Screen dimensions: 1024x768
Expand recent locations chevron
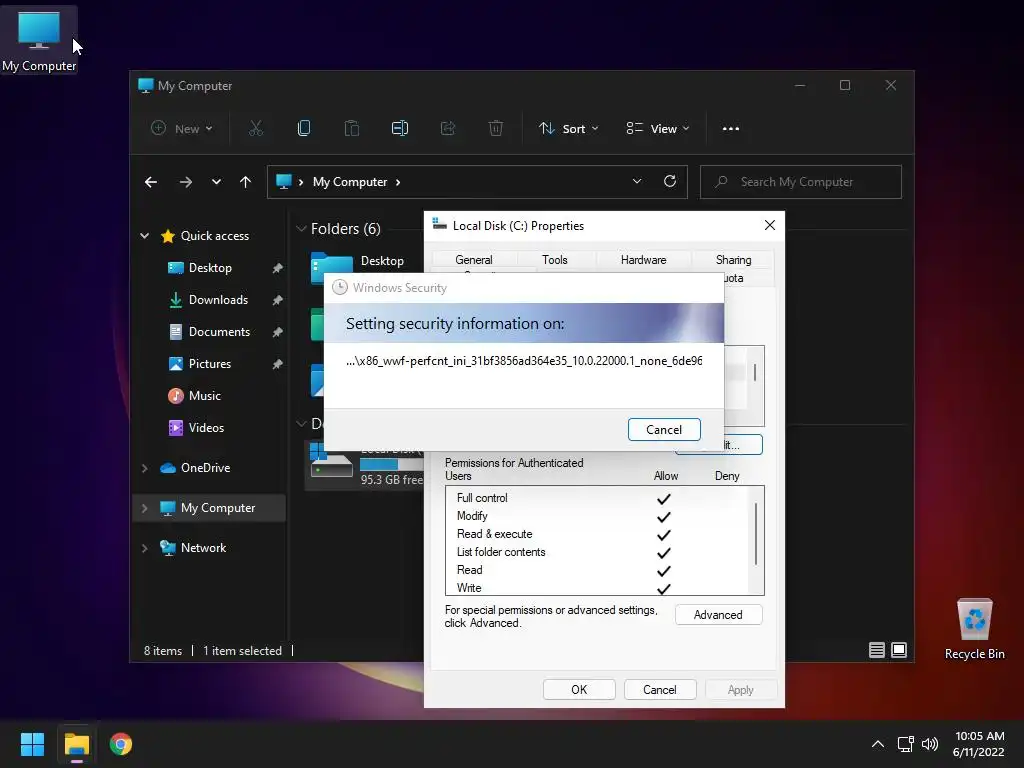[x=216, y=182]
